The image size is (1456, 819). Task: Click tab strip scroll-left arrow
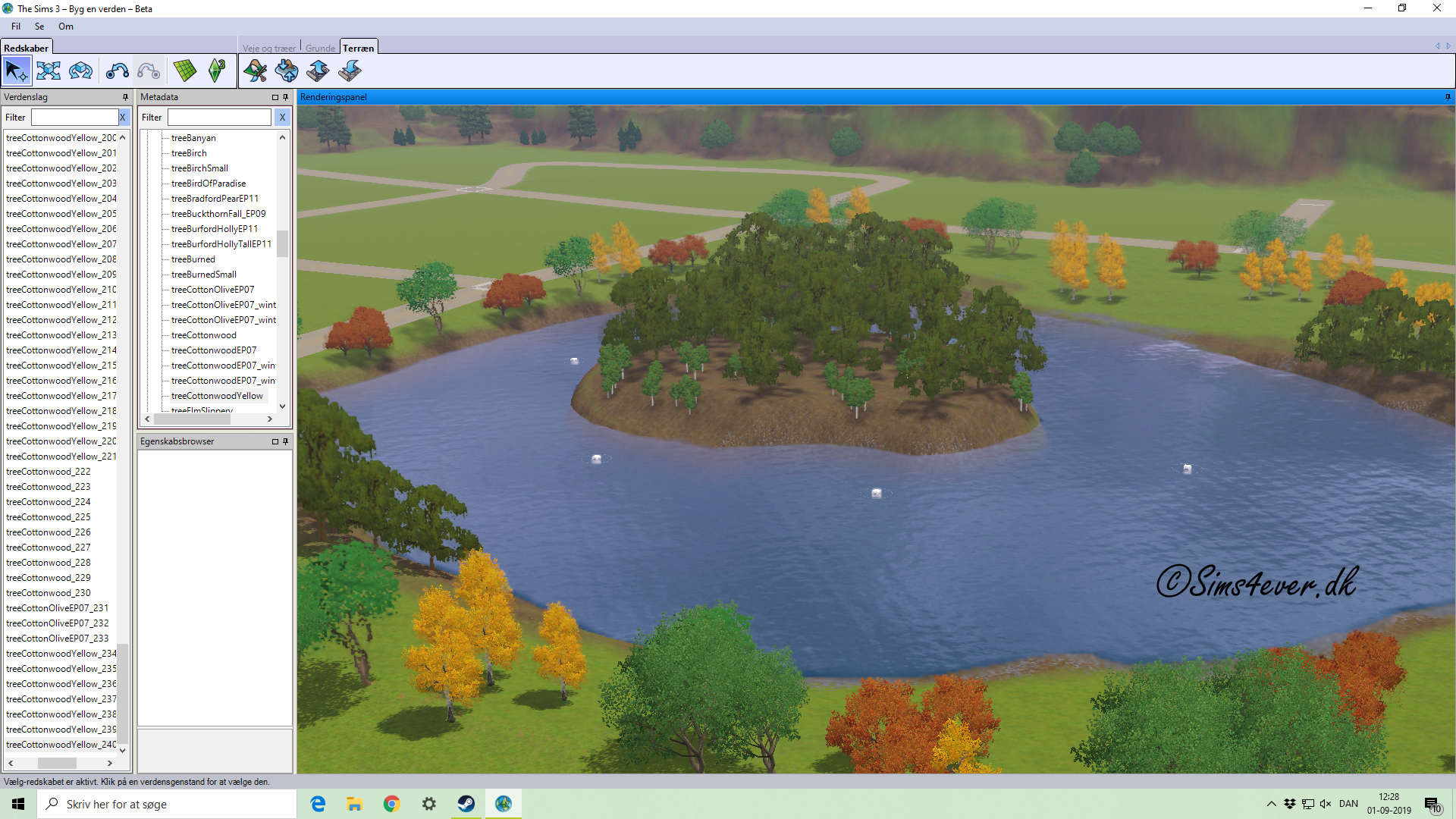tap(1437, 46)
